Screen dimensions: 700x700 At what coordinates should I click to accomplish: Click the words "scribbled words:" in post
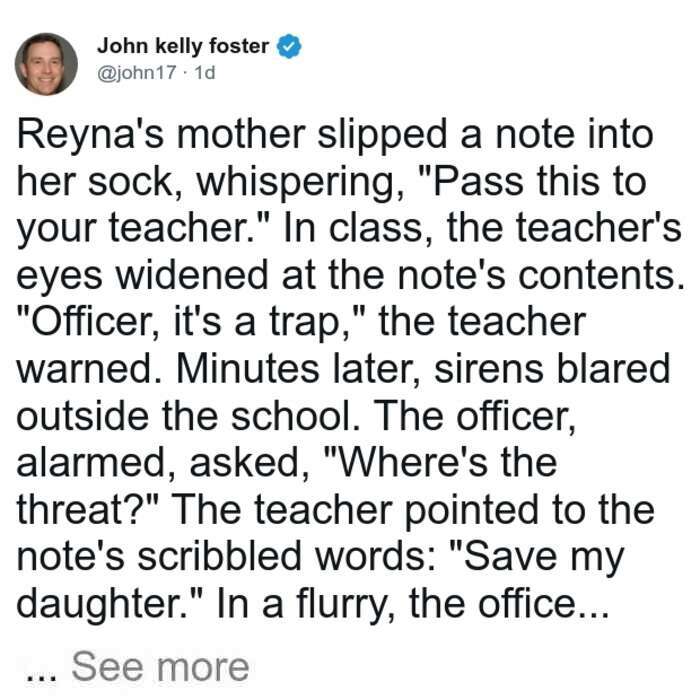pos(286,556)
